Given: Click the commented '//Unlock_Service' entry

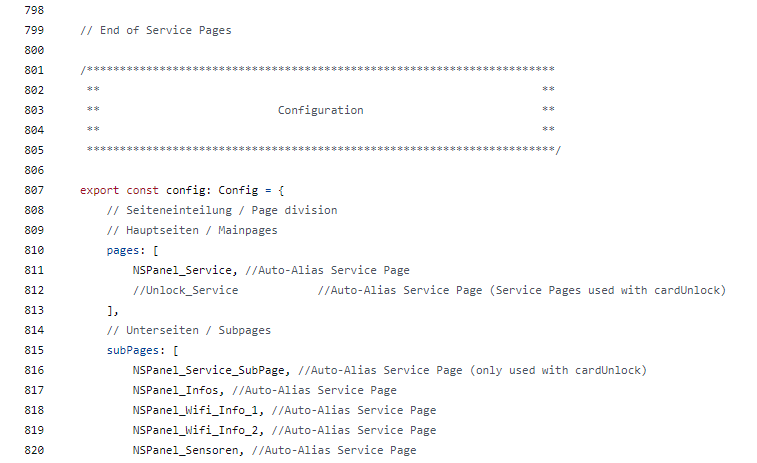Looking at the screenshot, I should click(x=185, y=290).
